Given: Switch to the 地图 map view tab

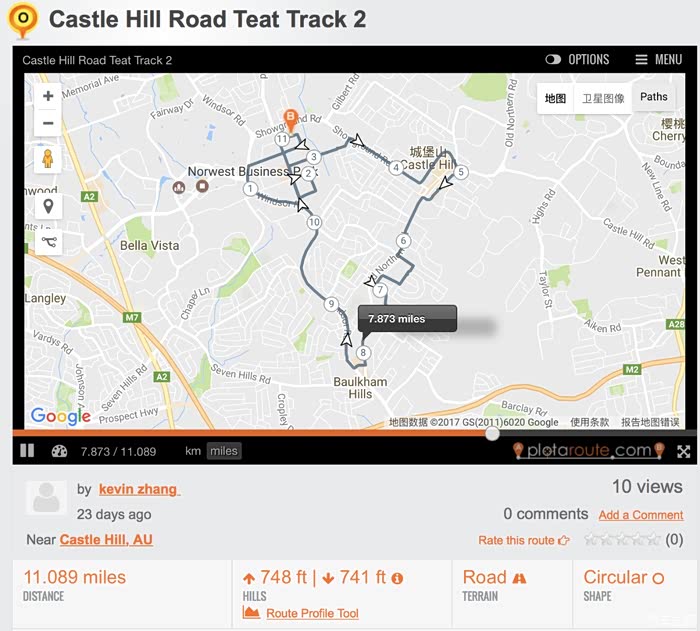Looking at the screenshot, I should (555, 98).
